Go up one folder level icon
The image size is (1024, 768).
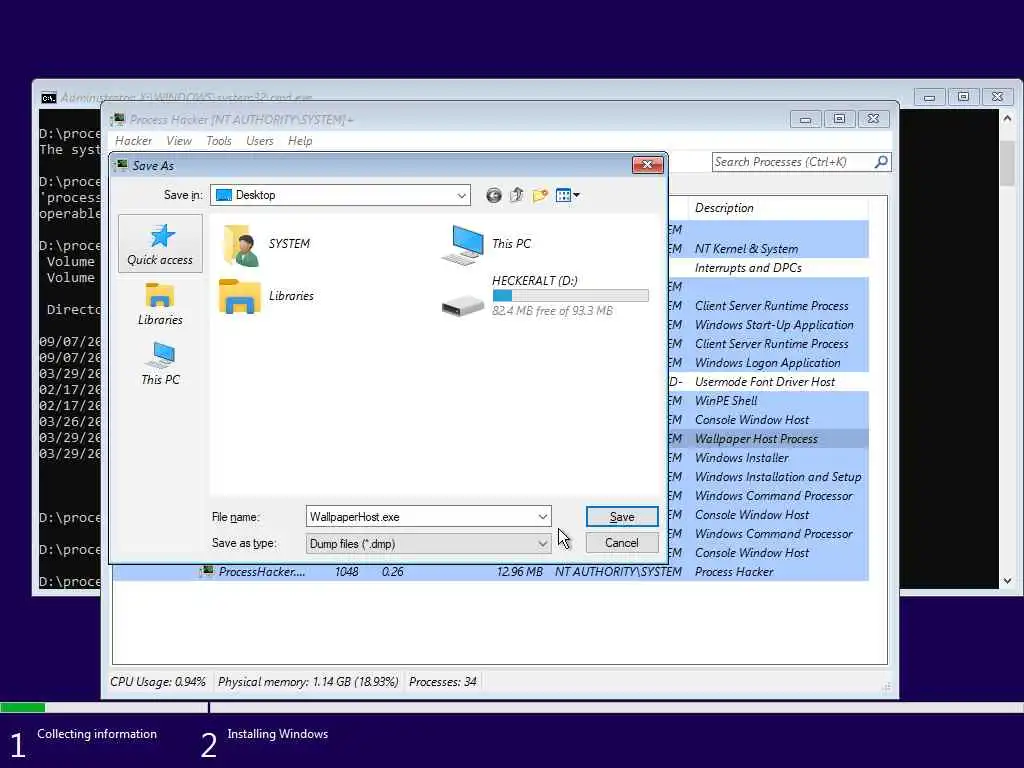point(517,195)
